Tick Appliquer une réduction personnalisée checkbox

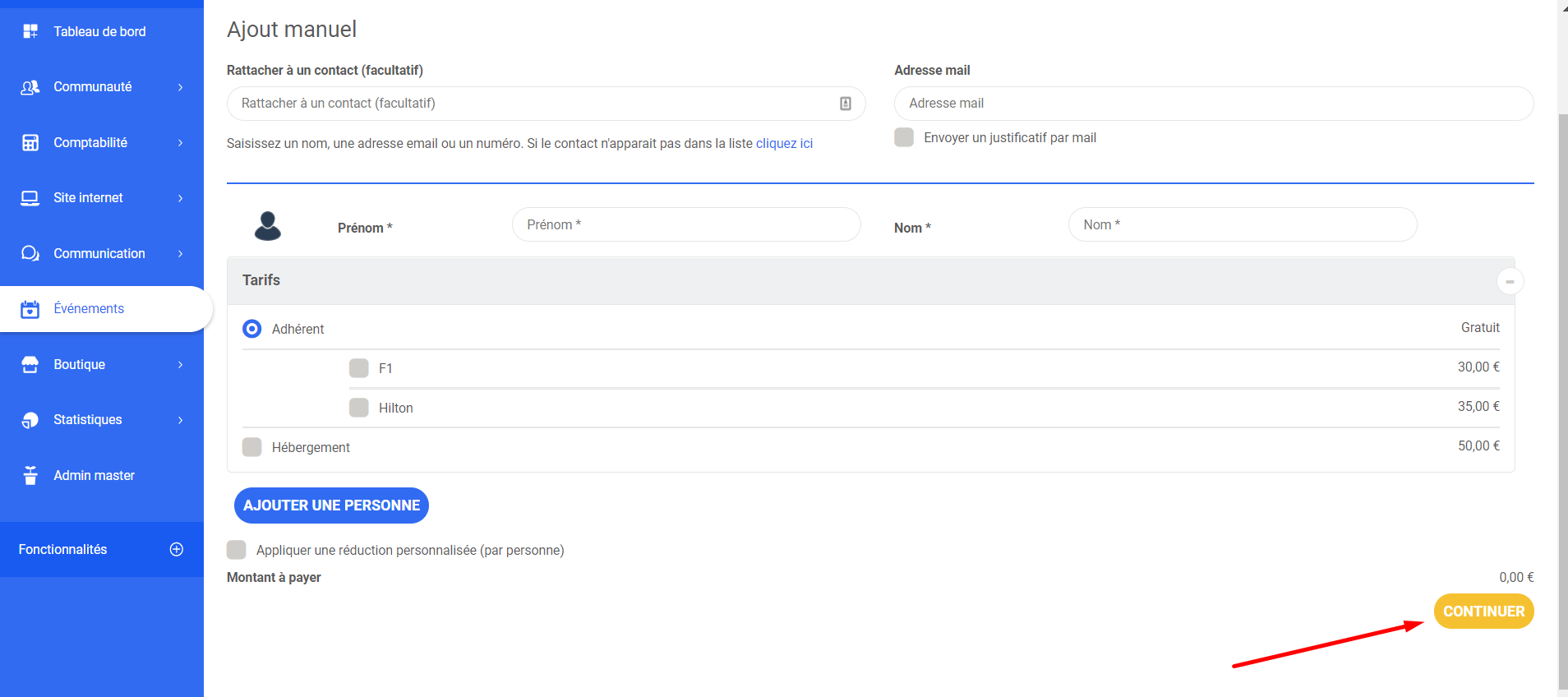click(x=237, y=550)
